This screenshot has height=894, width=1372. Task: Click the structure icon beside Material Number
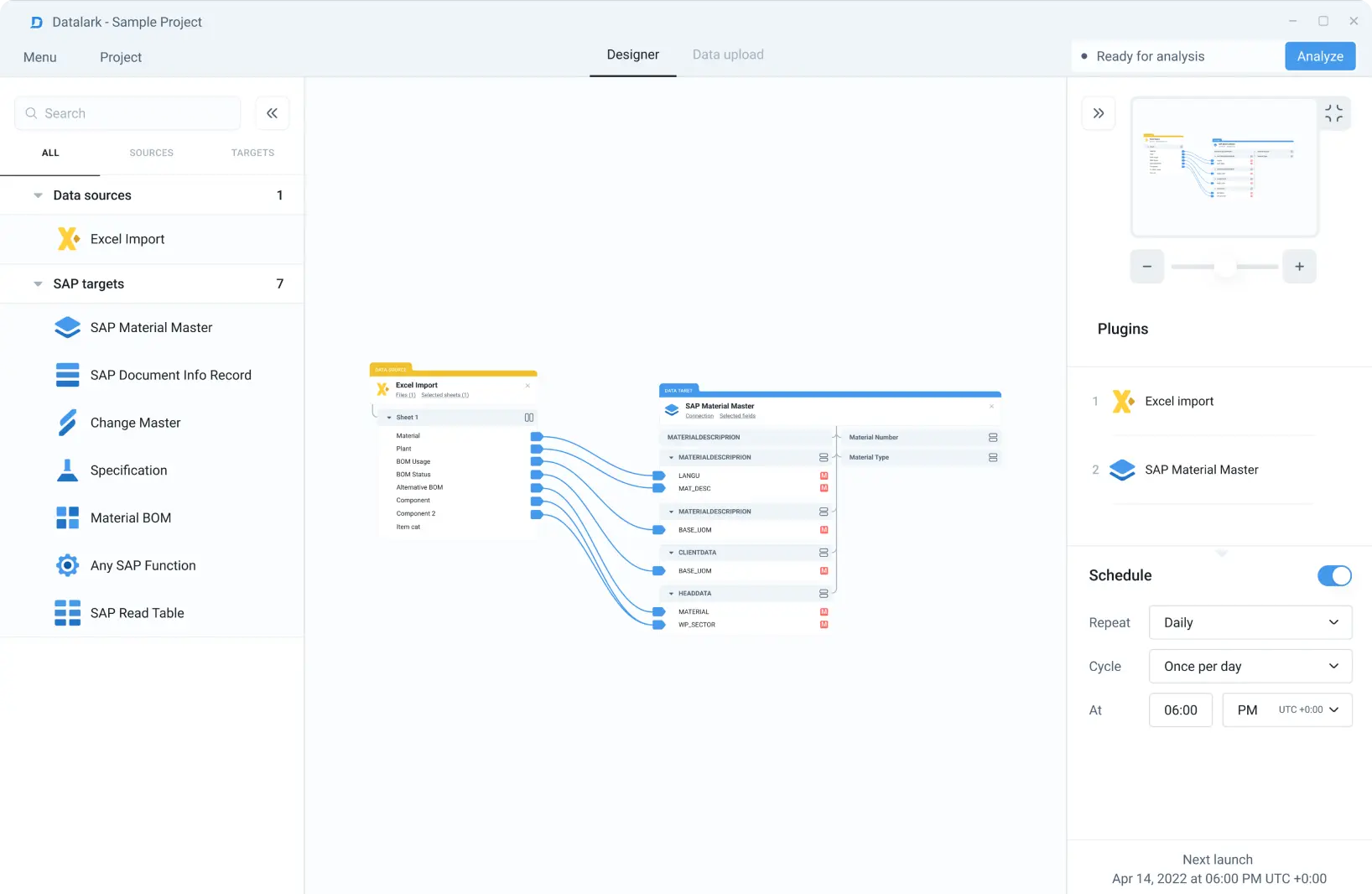(x=993, y=438)
